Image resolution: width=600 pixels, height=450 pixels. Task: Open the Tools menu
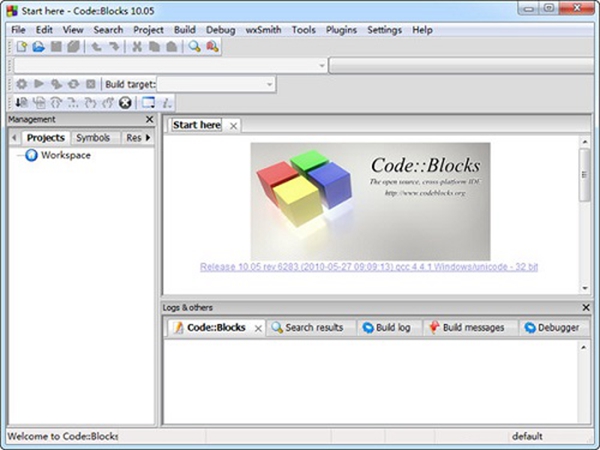(303, 30)
